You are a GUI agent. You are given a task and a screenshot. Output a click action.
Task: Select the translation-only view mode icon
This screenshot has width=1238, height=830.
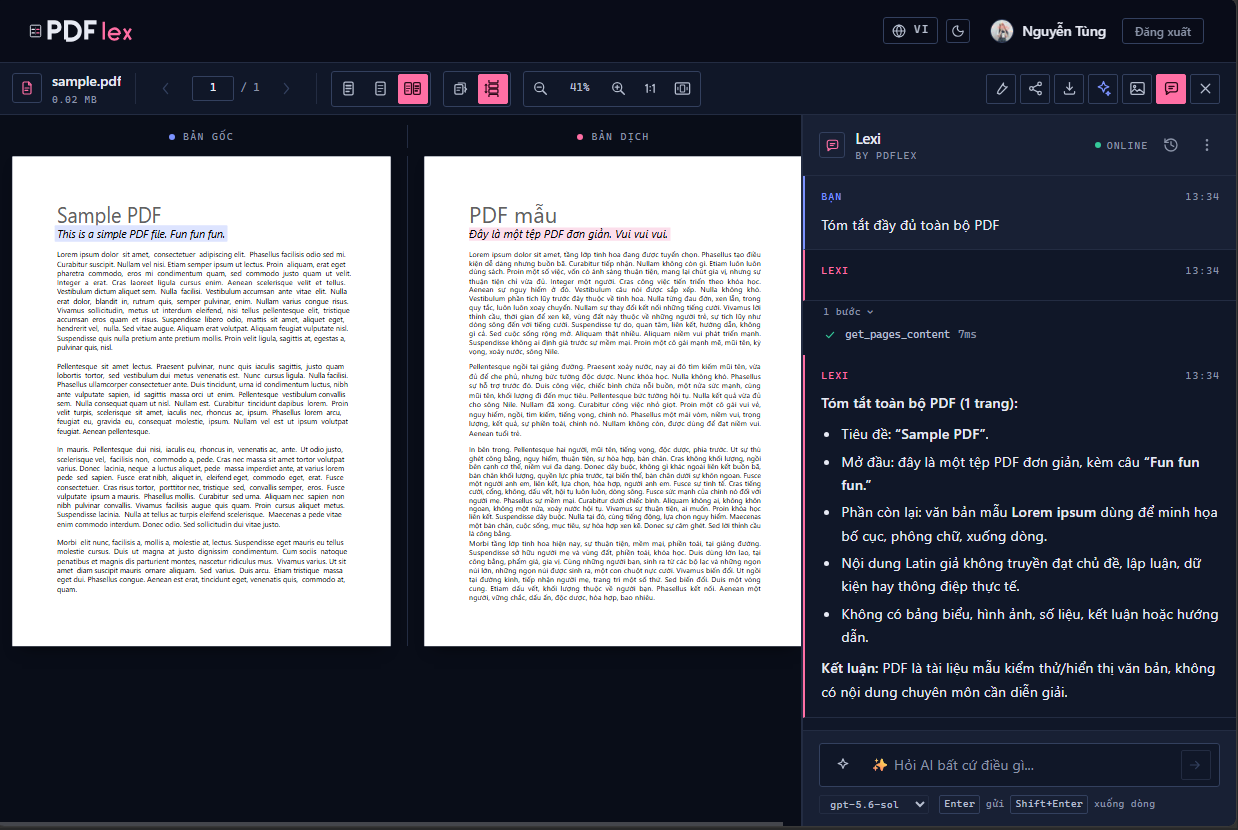coord(380,89)
